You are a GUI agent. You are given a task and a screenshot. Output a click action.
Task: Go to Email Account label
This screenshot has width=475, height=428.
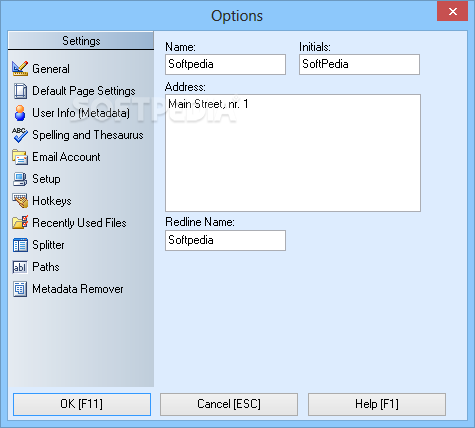(66, 157)
